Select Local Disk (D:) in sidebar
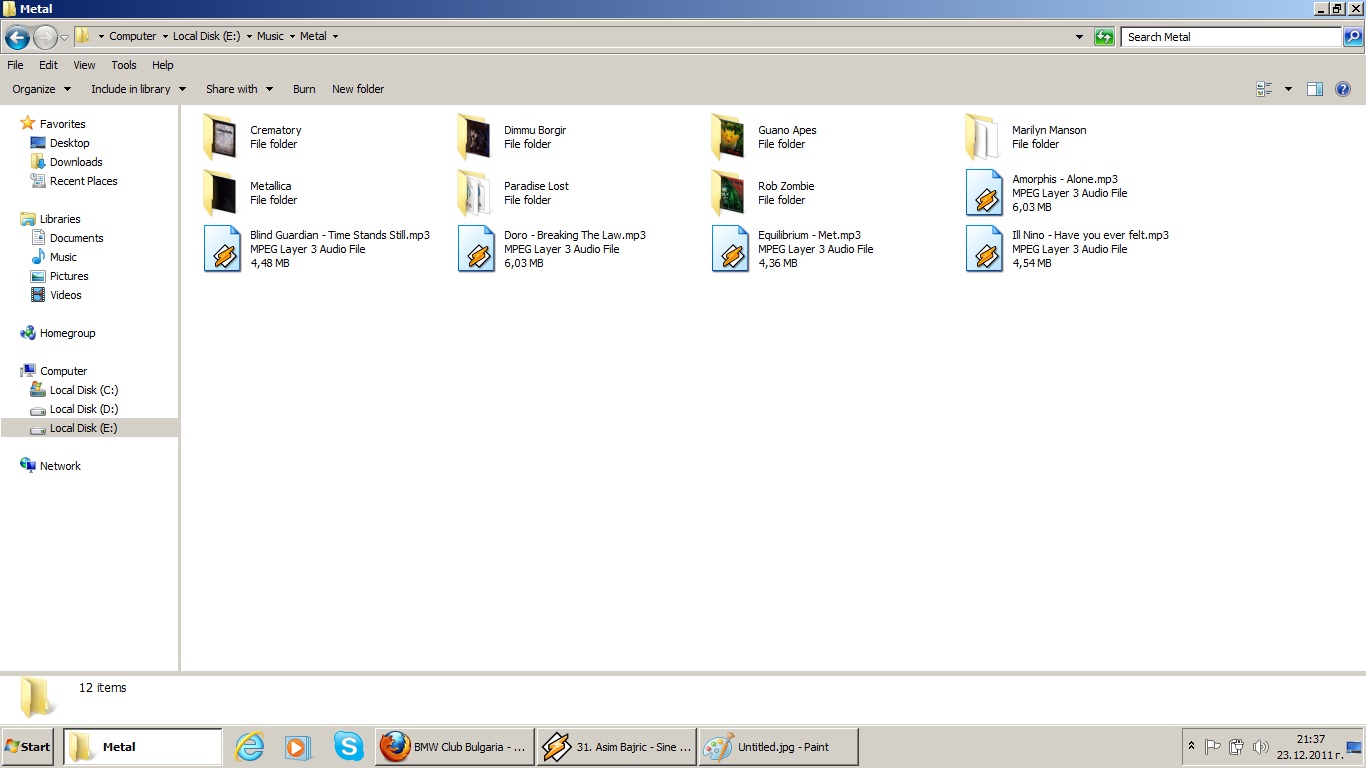Screen dimensions: 1366x768 point(84,409)
